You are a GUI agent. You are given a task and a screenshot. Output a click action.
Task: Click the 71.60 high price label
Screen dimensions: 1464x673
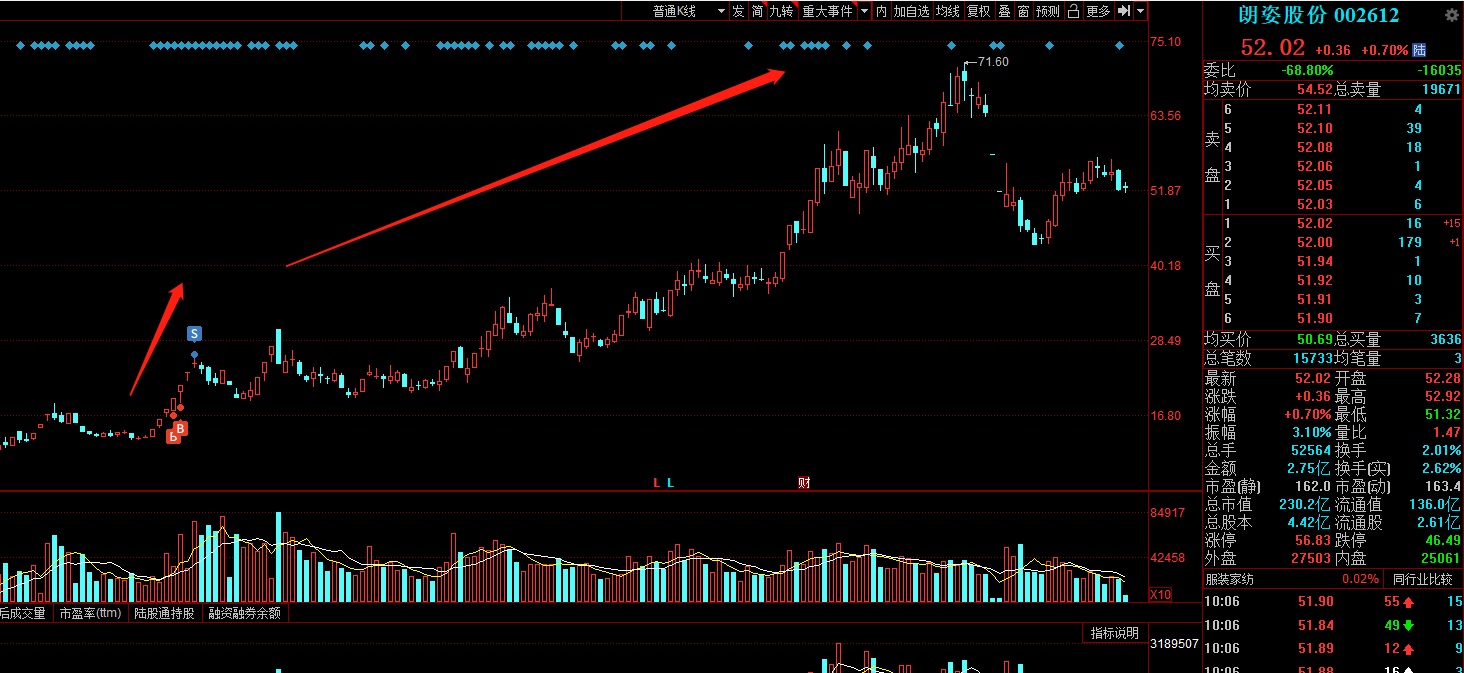click(993, 62)
